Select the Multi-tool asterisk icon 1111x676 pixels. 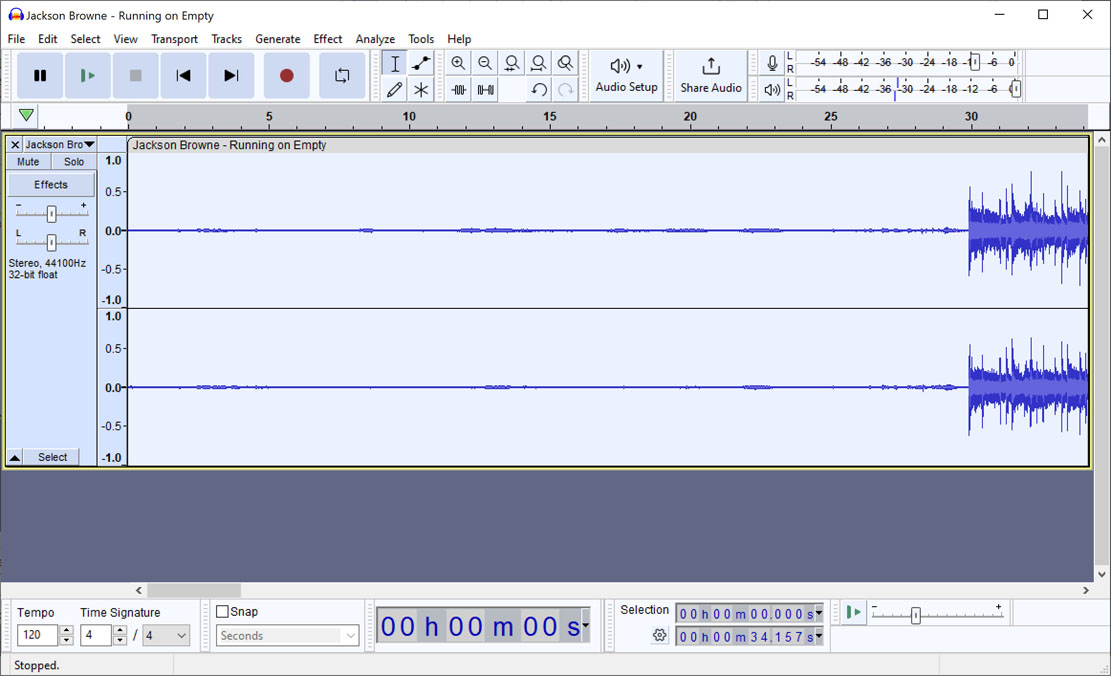(x=421, y=89)
